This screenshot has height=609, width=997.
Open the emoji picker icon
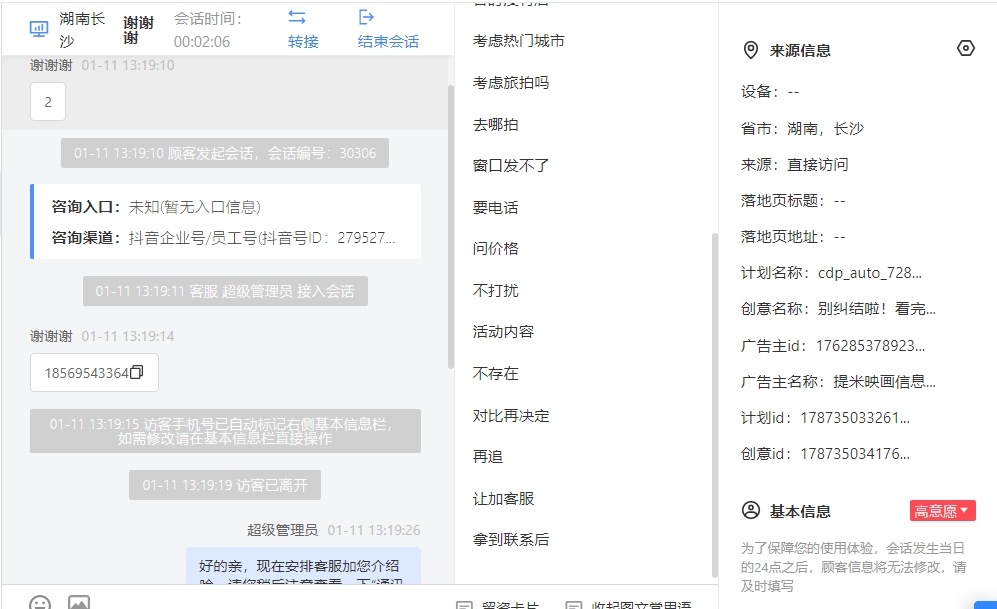40,602
